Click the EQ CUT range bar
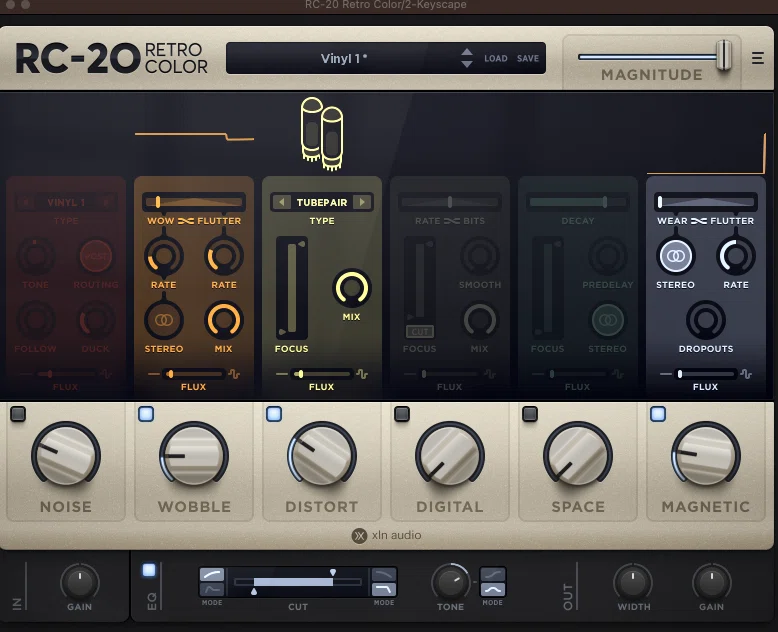This screenshot has width=778, height=632. coord(298,582)
